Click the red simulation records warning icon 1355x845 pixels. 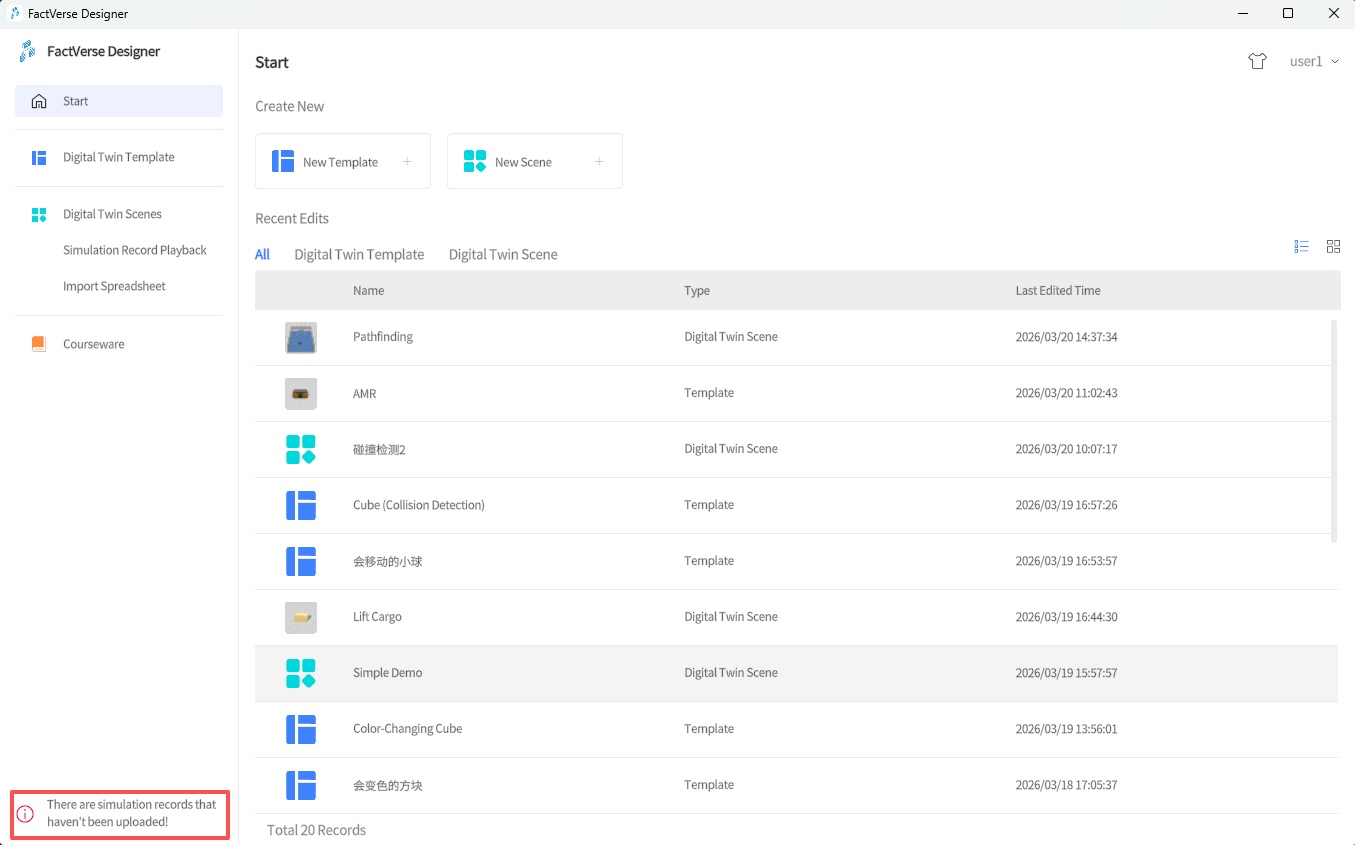pos(26,813)
